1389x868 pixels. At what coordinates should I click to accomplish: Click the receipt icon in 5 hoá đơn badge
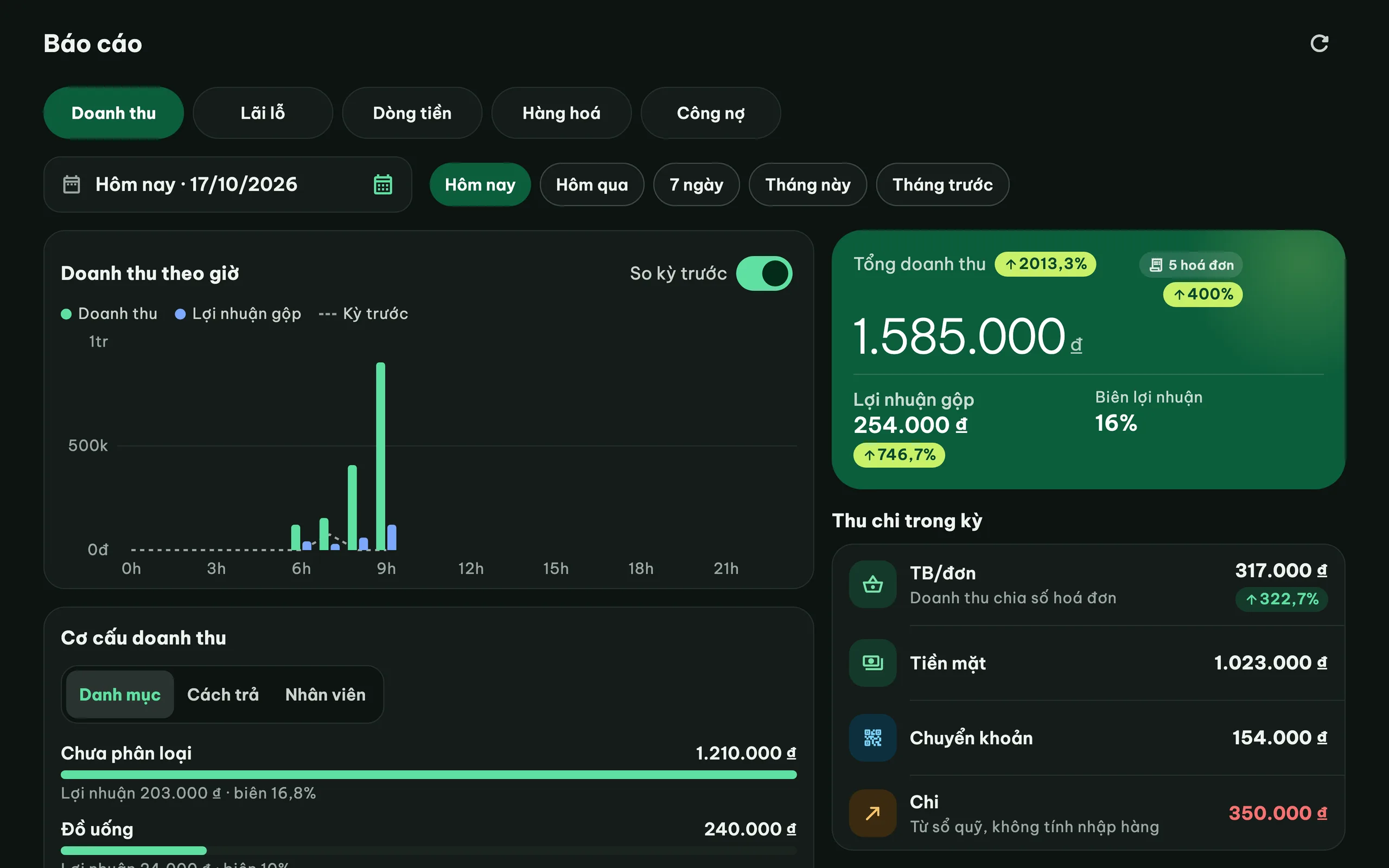pyautogui.click(x=1156, y=265)
